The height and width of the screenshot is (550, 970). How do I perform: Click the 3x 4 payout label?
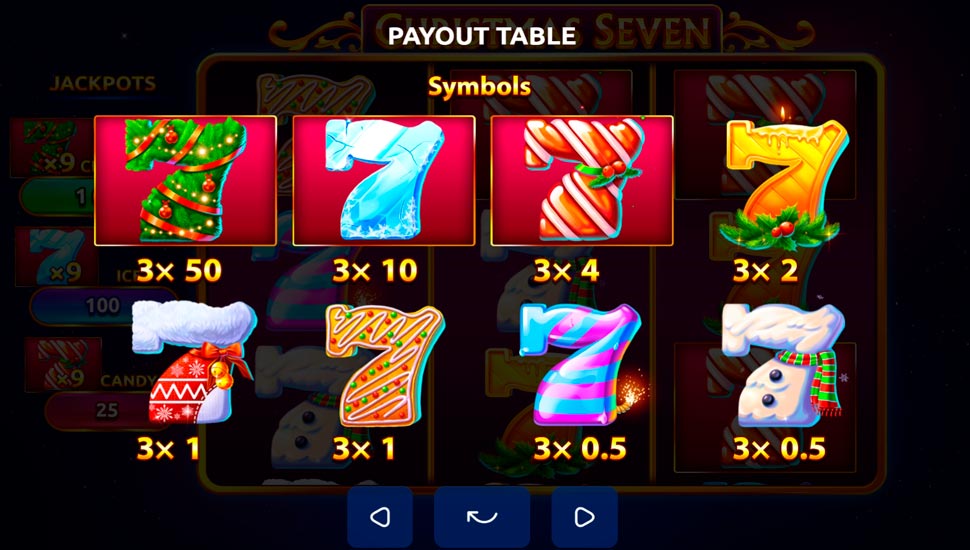[x=566, y=270]
